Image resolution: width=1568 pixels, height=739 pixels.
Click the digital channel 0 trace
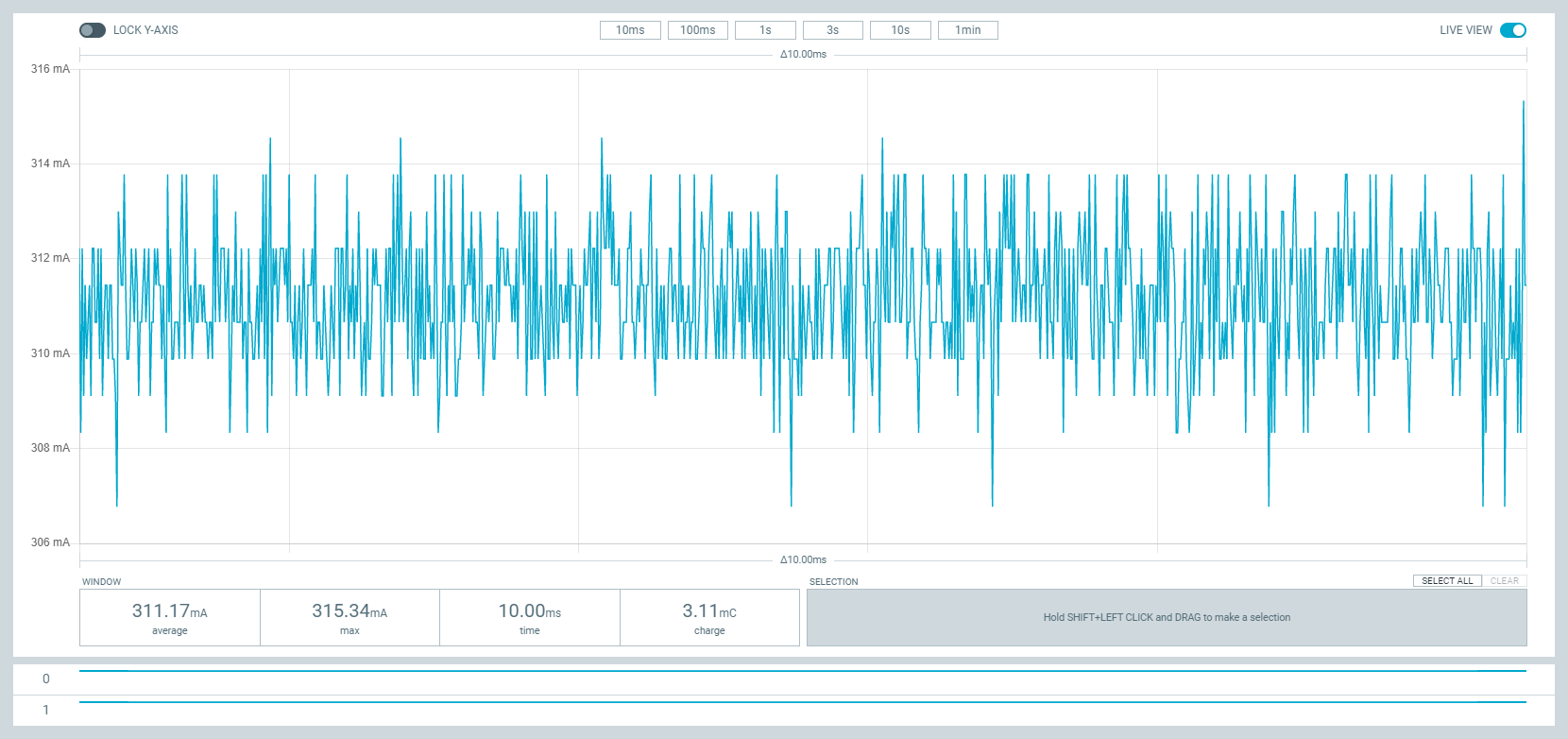click(x=803, y=671)
